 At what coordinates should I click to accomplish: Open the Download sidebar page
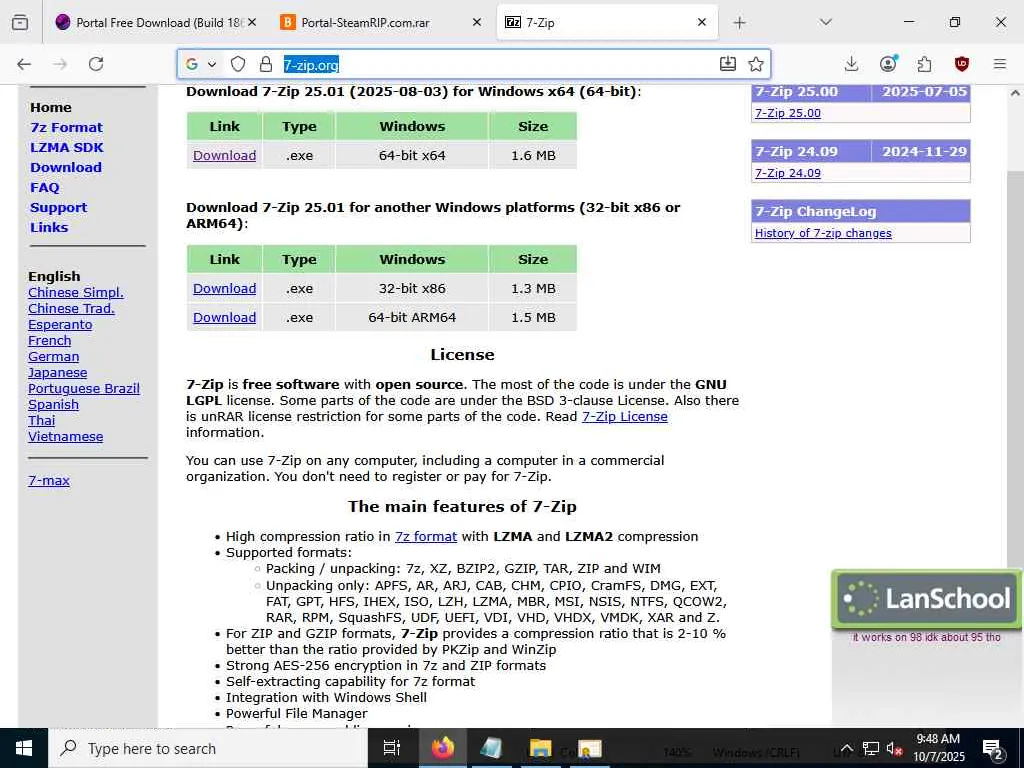(66, 167)
